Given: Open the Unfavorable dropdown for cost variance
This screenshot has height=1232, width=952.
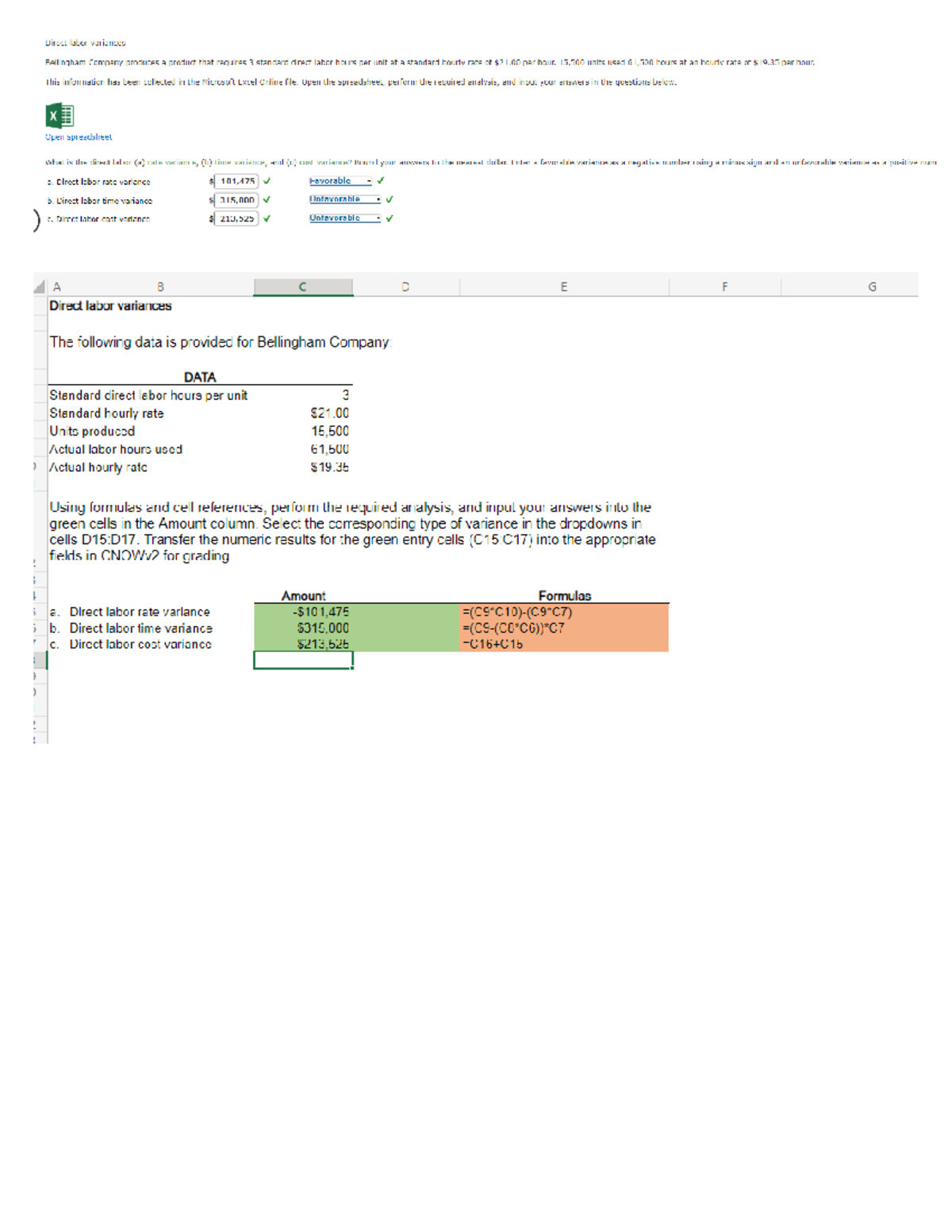Looking at the screenshot, I should coord(341,217).
